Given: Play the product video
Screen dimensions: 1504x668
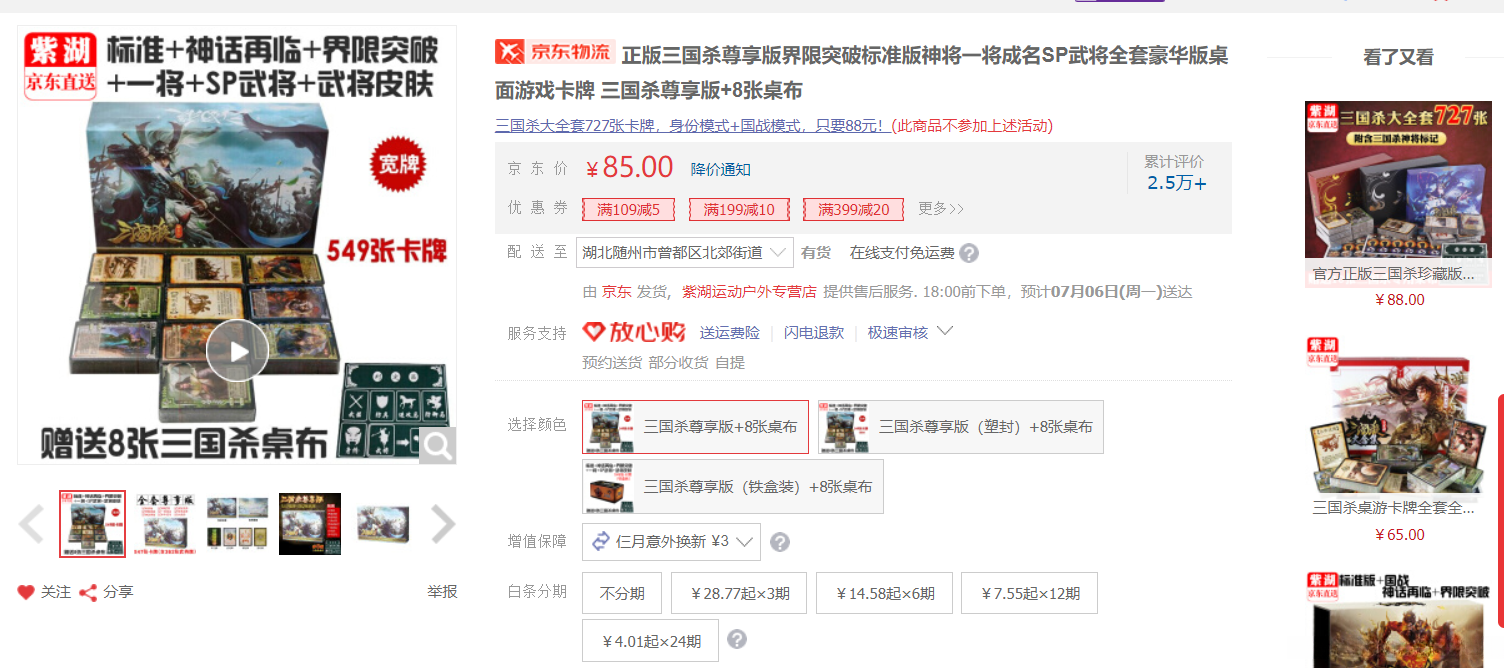Looking at the screenshot, I should point(237,350).
